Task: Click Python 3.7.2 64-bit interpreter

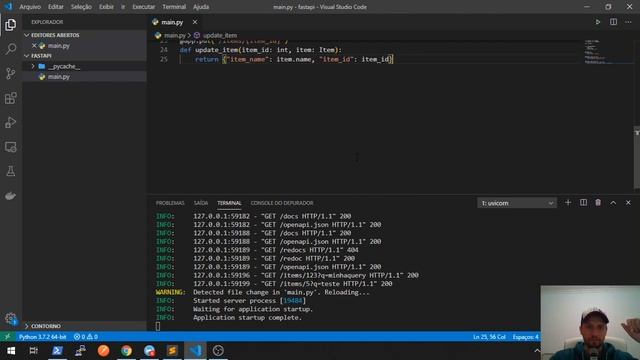Action: 42,337
